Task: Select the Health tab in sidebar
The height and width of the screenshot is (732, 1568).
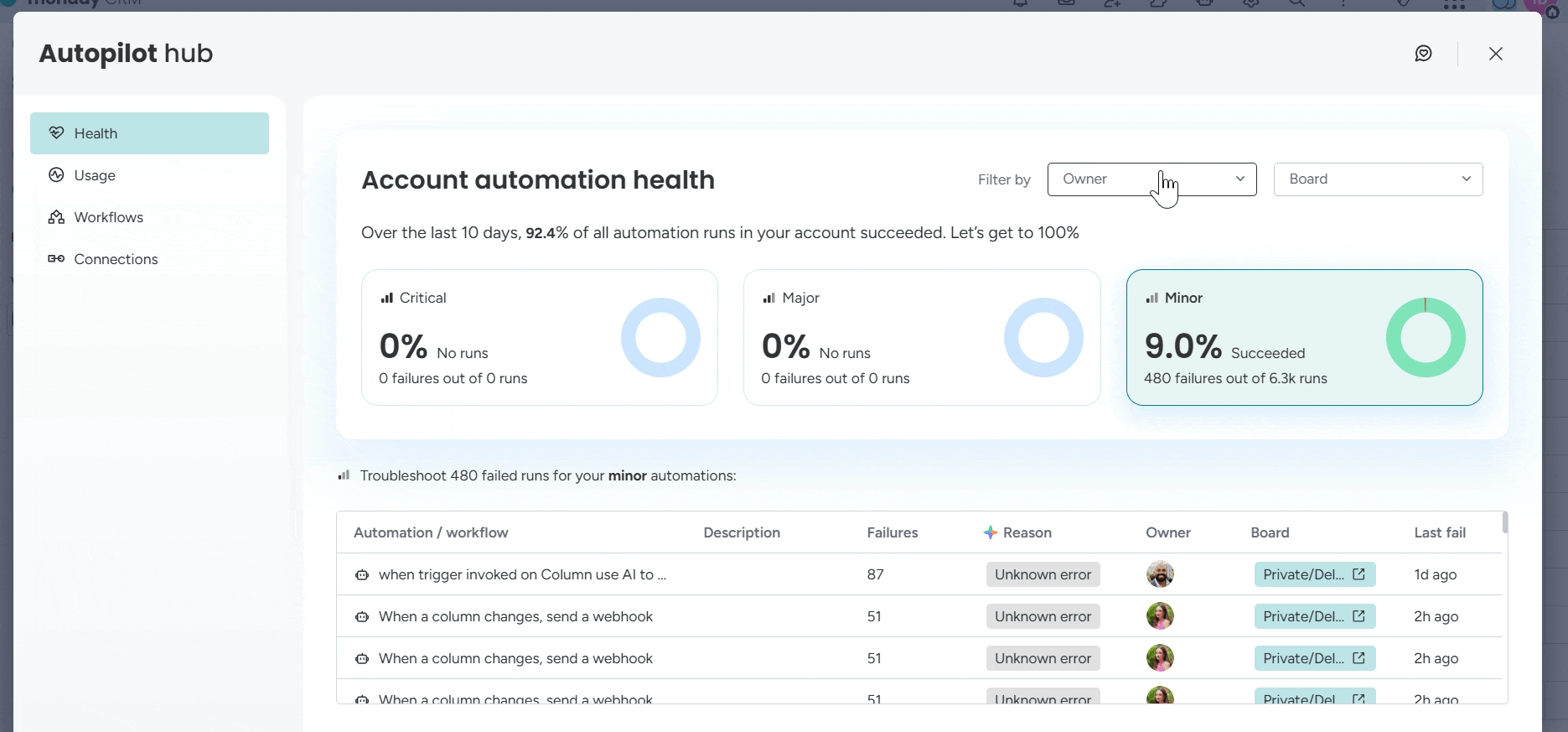Action: tap(149, 133)
